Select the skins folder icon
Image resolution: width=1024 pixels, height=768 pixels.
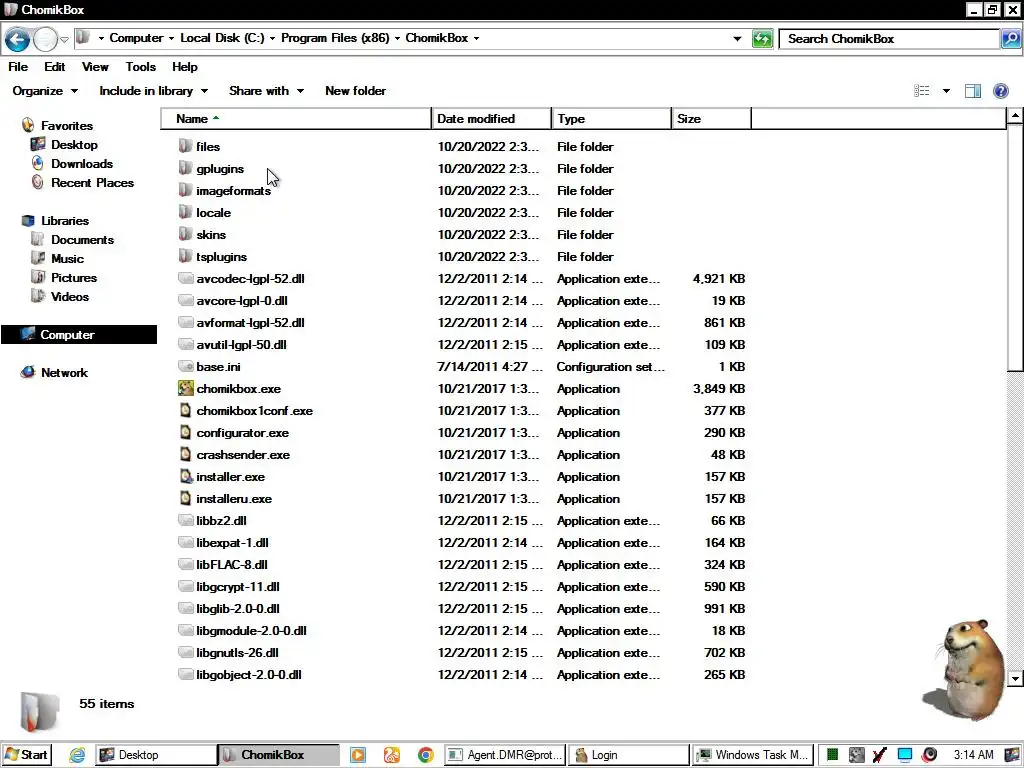click(x=185, y=234)
